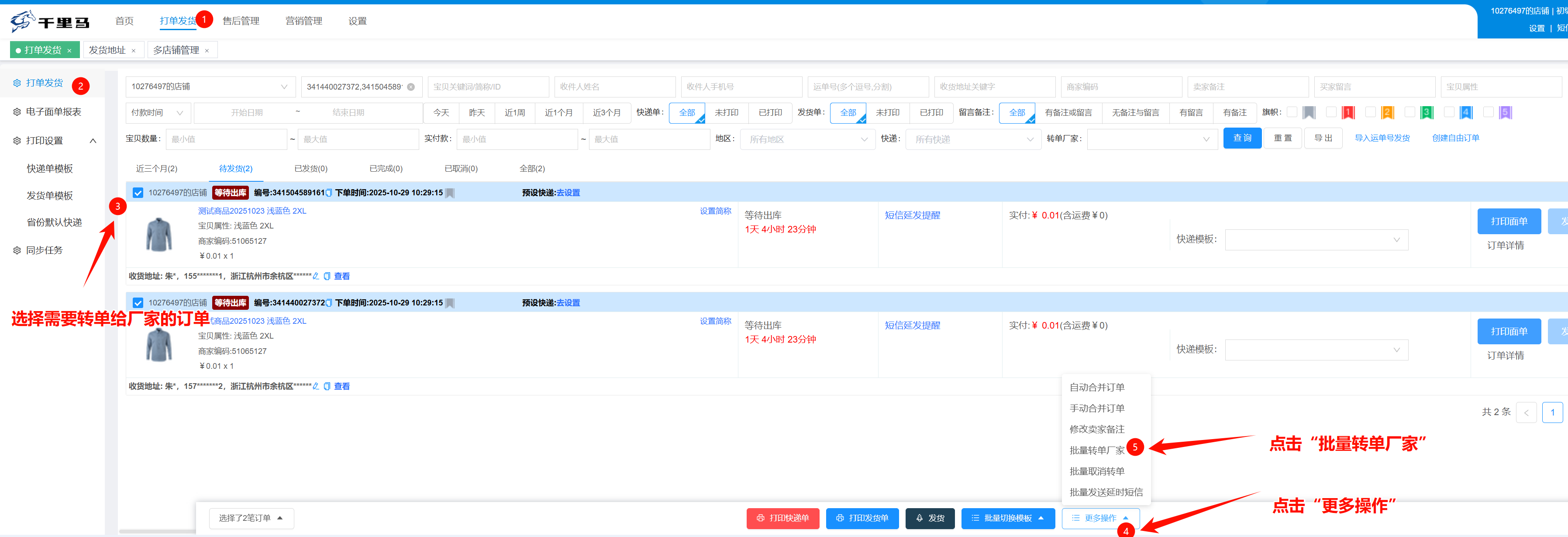Copy second order's shipping address via copy icon
The height and width of the screenshot is (537, 1568).
(327, 386)
